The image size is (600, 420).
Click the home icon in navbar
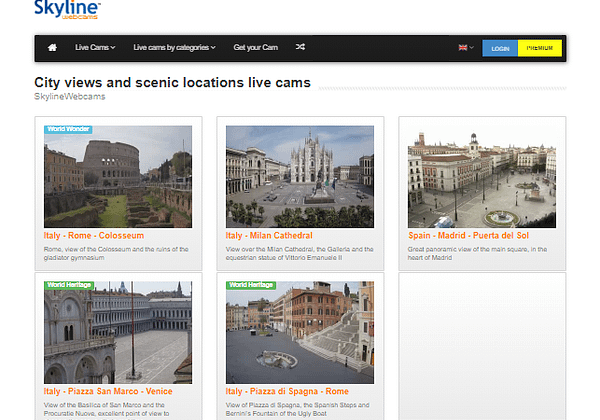point(52,47)
